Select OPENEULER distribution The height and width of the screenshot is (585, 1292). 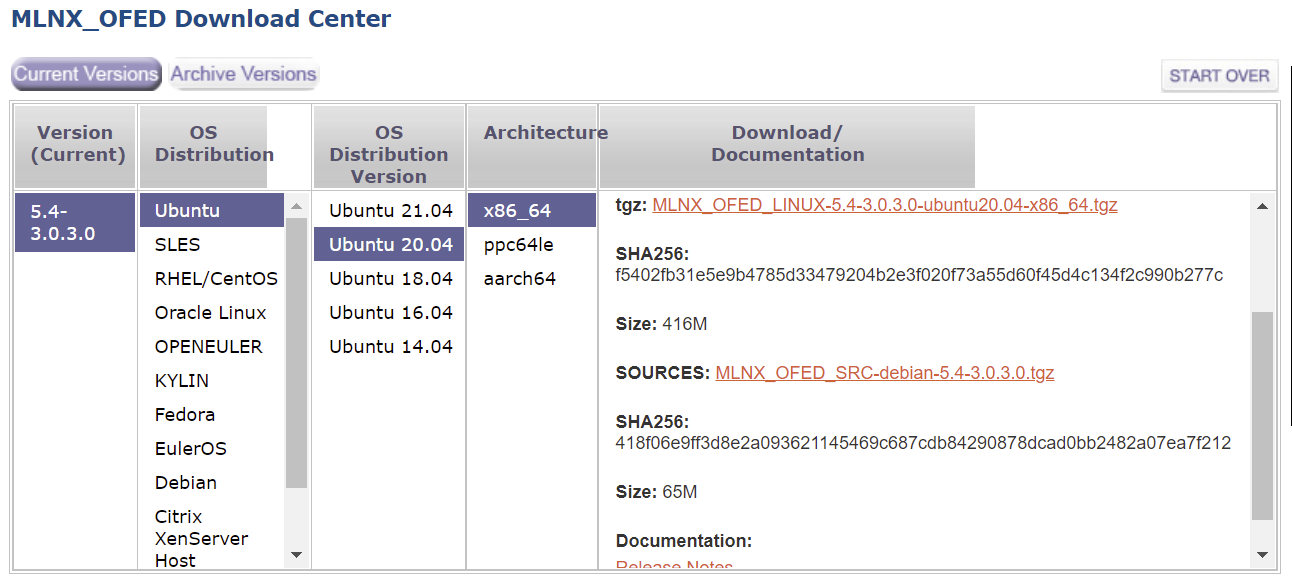point(212,347)
